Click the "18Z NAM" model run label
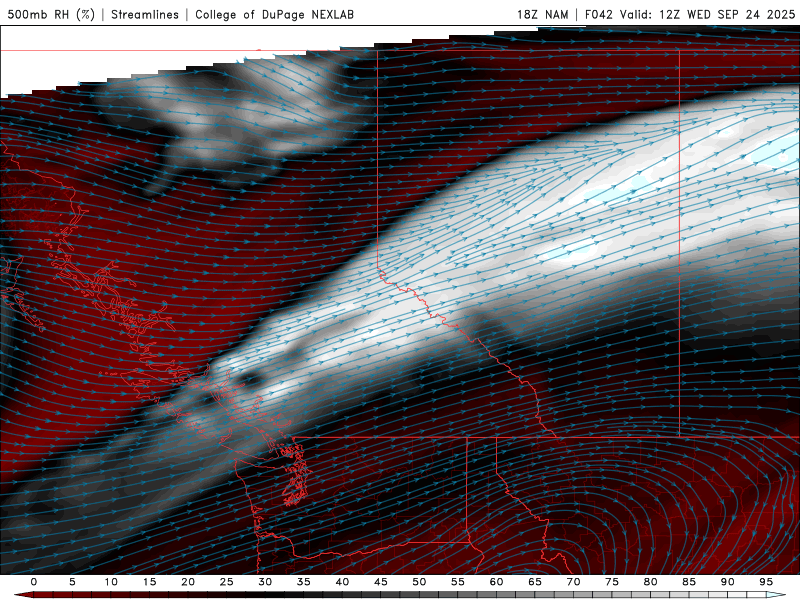800x600 pixels. pos(542,14)
